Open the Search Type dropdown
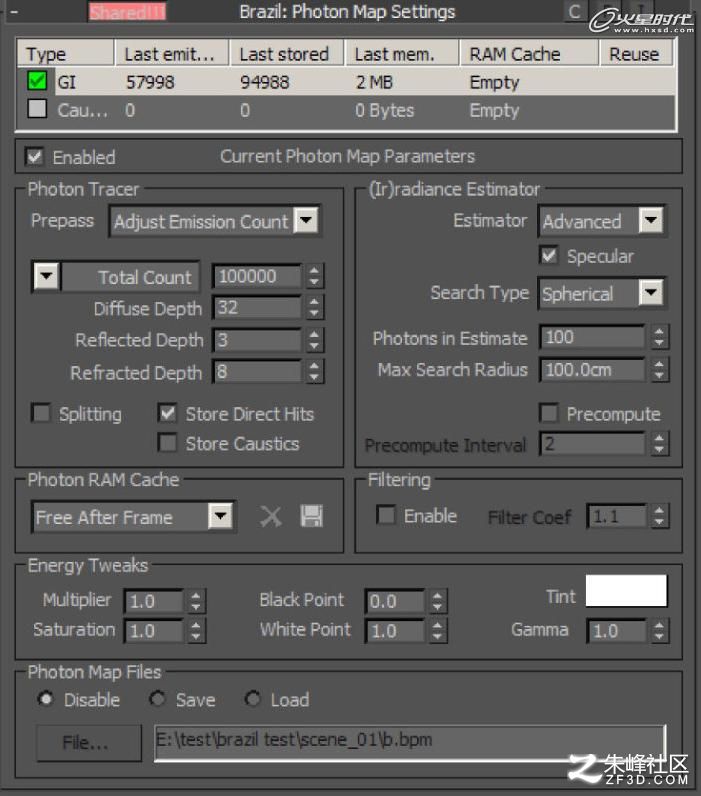 [651, 292]
